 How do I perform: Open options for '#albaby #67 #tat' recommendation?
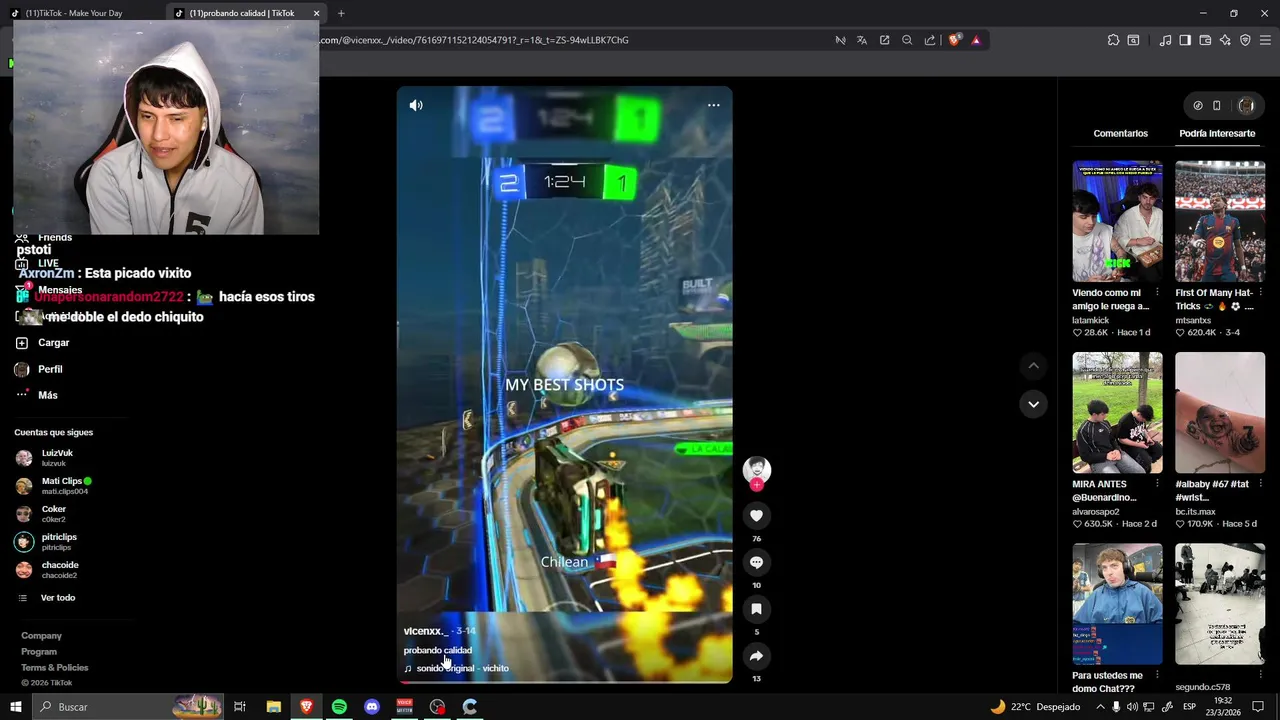[x=1259, y=484]
